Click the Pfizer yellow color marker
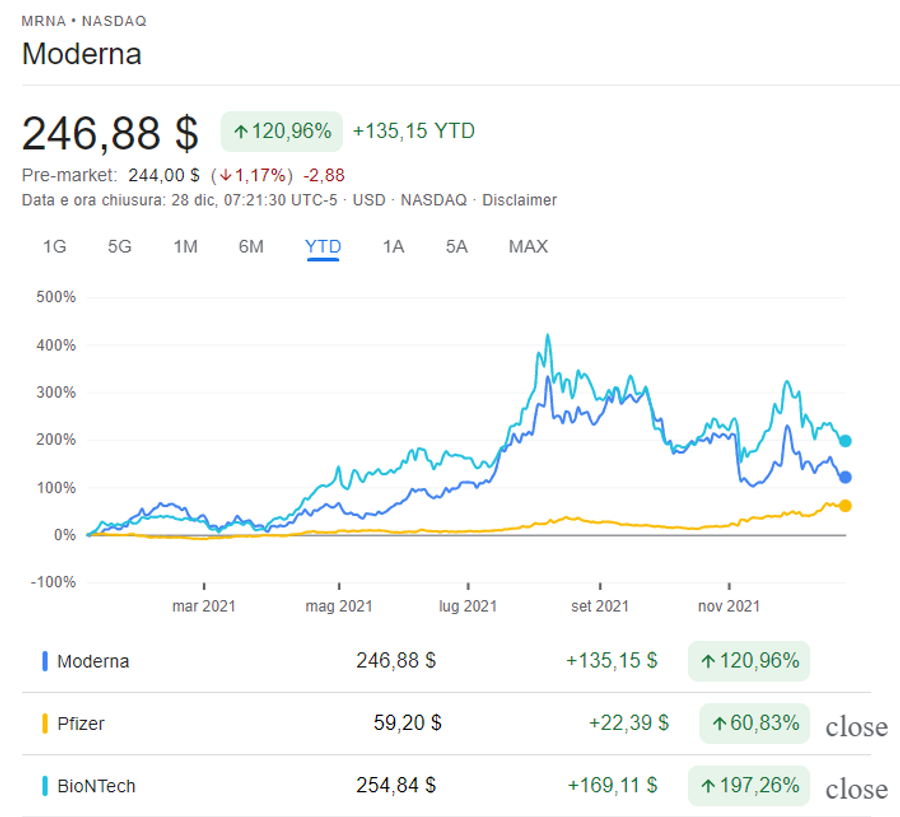The width and height of the screenshot is (900, 817). tap(45, 723)
